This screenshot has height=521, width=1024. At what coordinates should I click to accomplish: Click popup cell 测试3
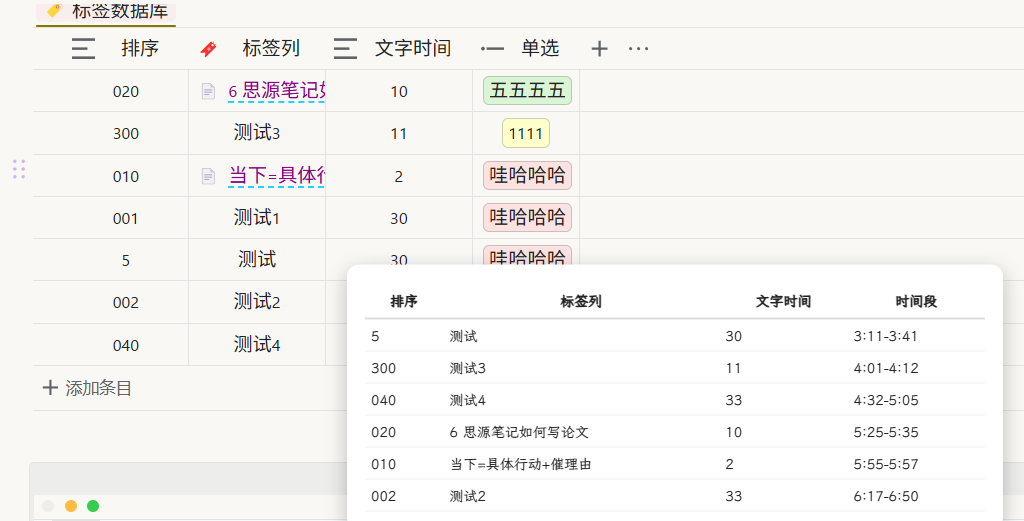(x=468, y=368)
